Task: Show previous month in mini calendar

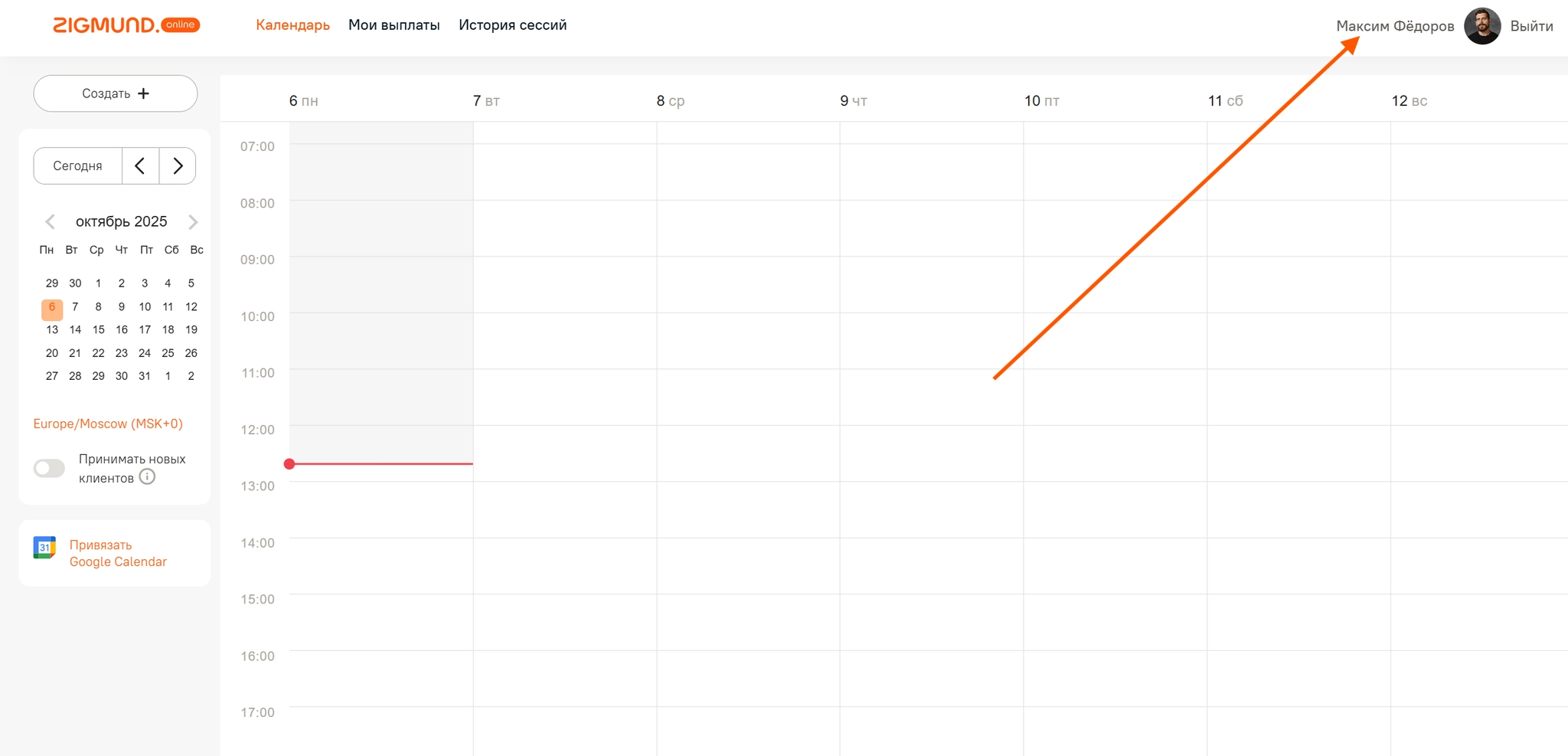Action: [x=51, y=222]
